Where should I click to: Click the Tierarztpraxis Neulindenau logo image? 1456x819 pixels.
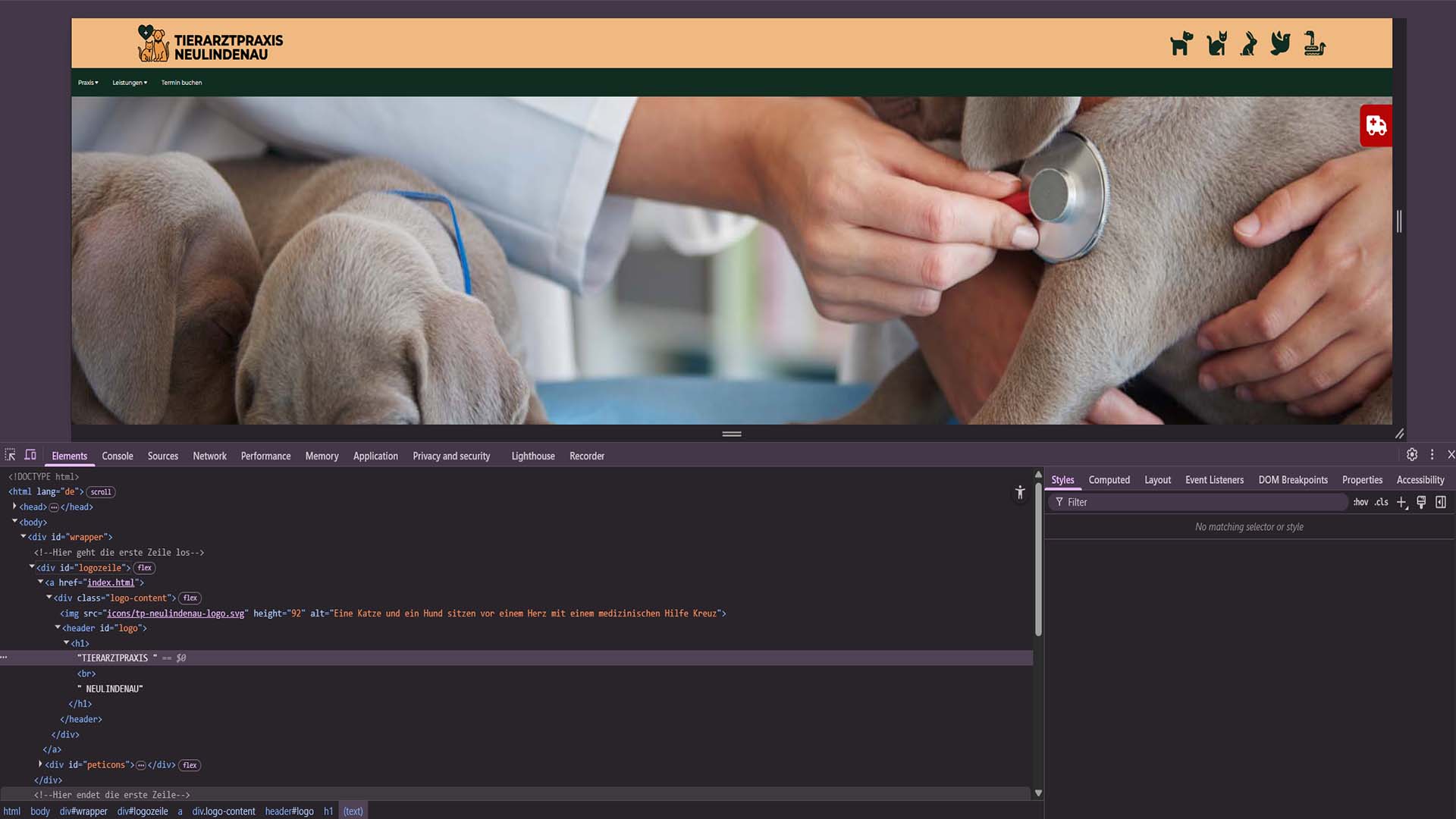(x=153, y=43)
